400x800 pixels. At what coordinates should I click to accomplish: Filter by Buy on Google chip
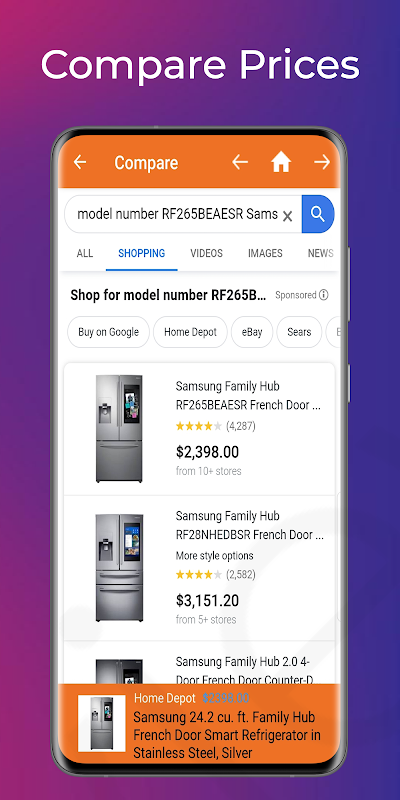click(108, 332)
